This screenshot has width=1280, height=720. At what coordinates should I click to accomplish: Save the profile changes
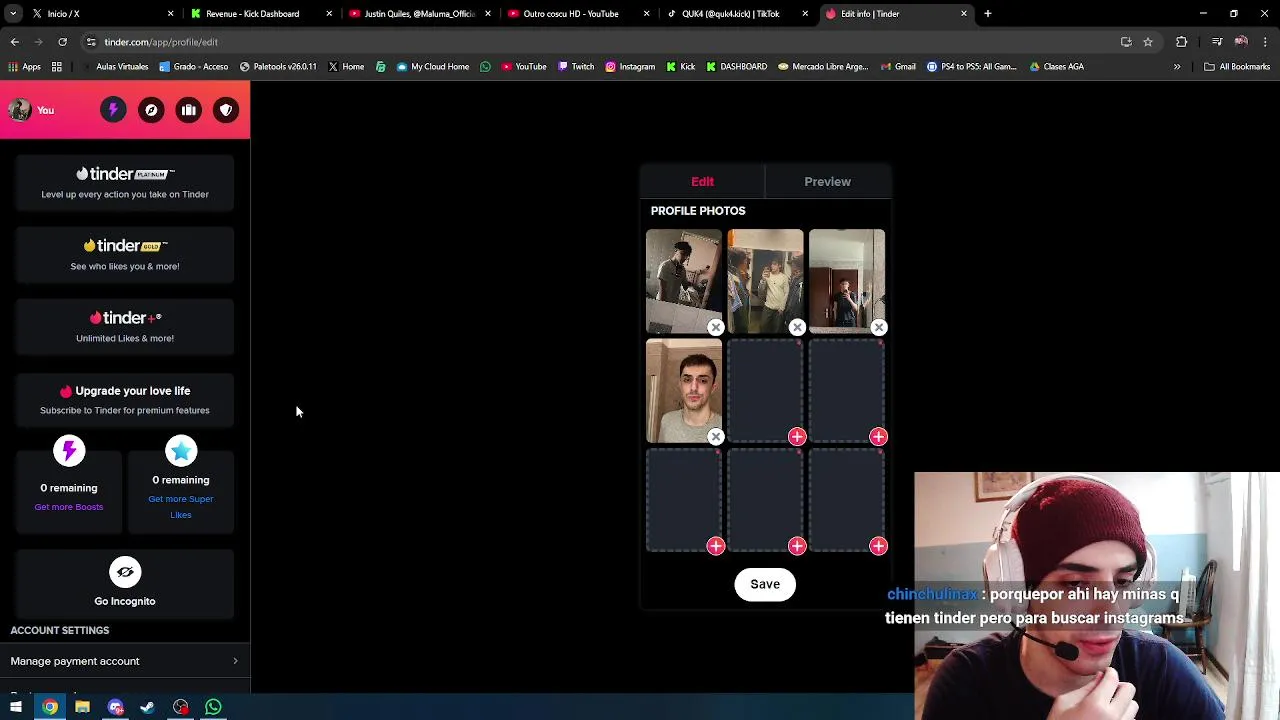(765, 584)
